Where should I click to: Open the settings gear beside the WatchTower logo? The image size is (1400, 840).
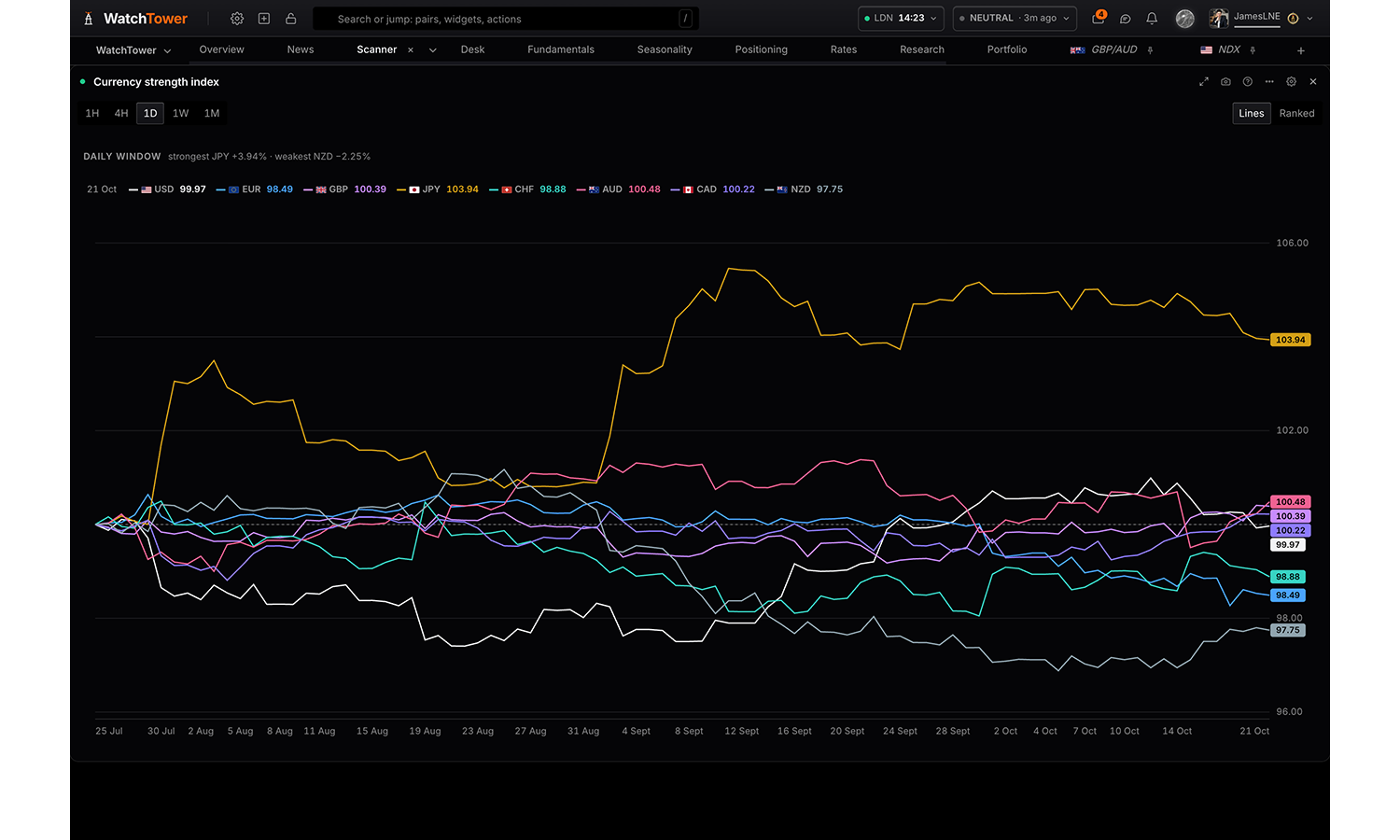tap(237, 19)
